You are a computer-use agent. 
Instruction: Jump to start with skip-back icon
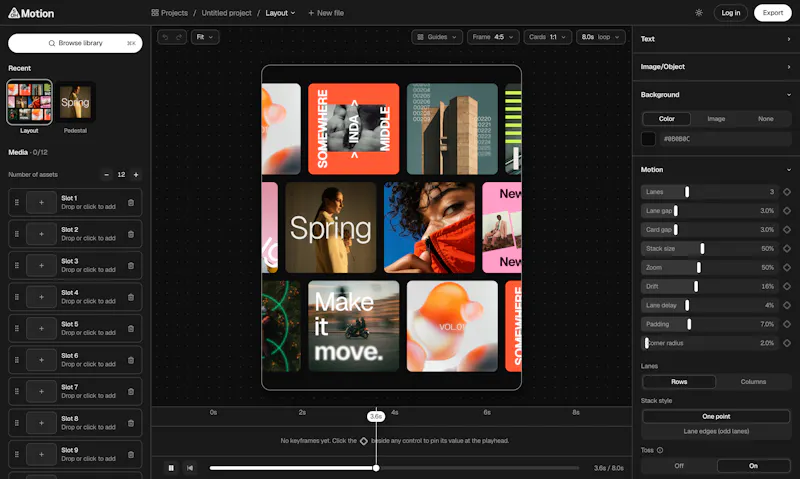pyautogui.click(x=190, y=468)
